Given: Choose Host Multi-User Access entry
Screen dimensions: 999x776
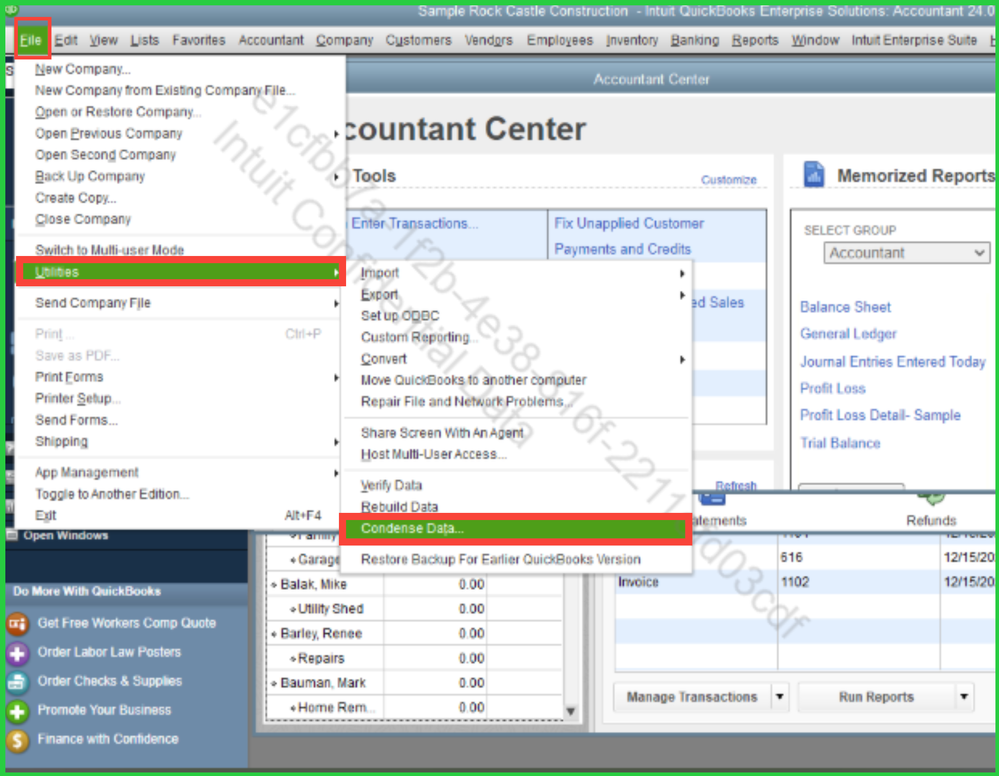Looking at the screenshot, I should pos(433,455).
